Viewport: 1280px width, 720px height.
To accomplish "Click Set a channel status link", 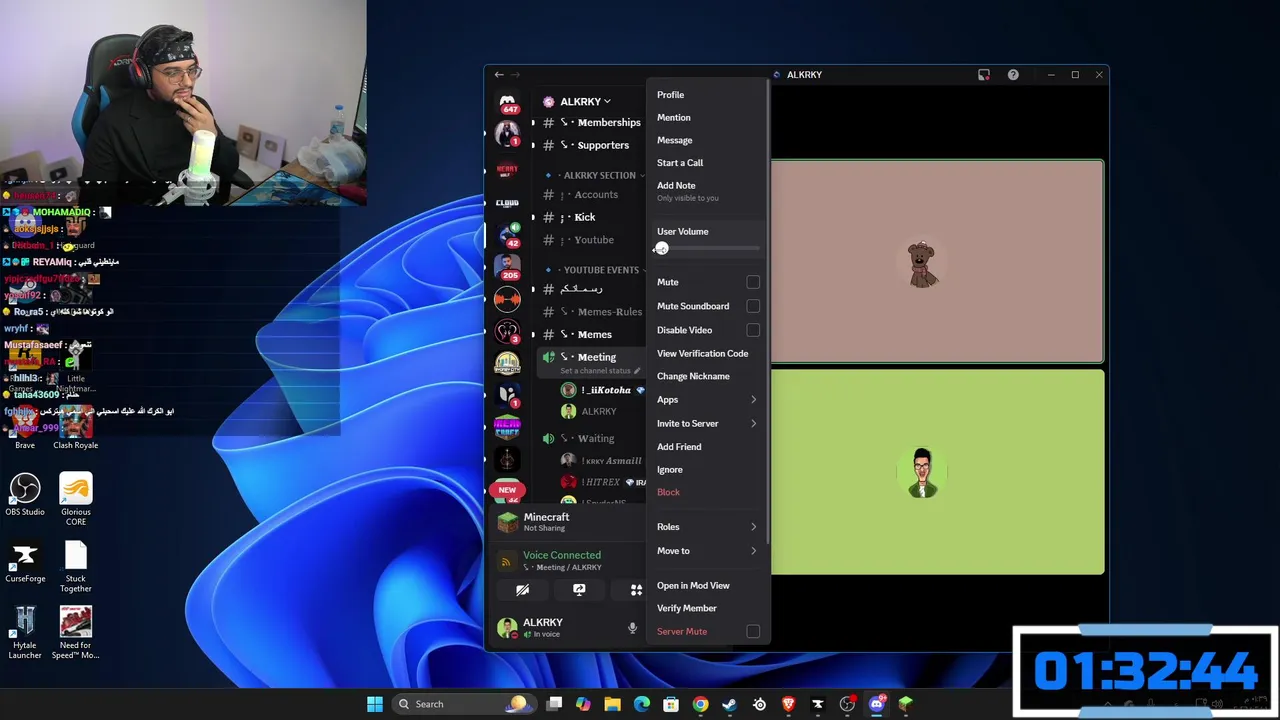I will pos(600,371).
